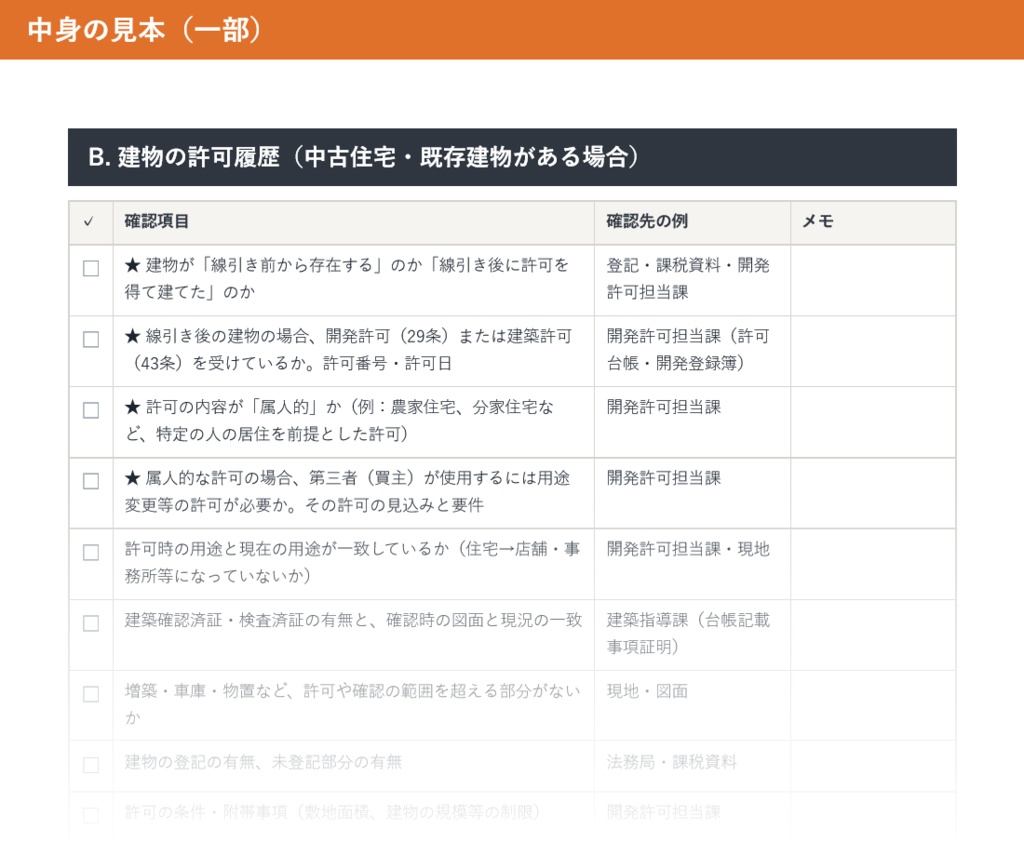This screenshot has width=1024, height=856.
Task: Click text 許可の条件・附帯事項
Action: click(206, 812)
